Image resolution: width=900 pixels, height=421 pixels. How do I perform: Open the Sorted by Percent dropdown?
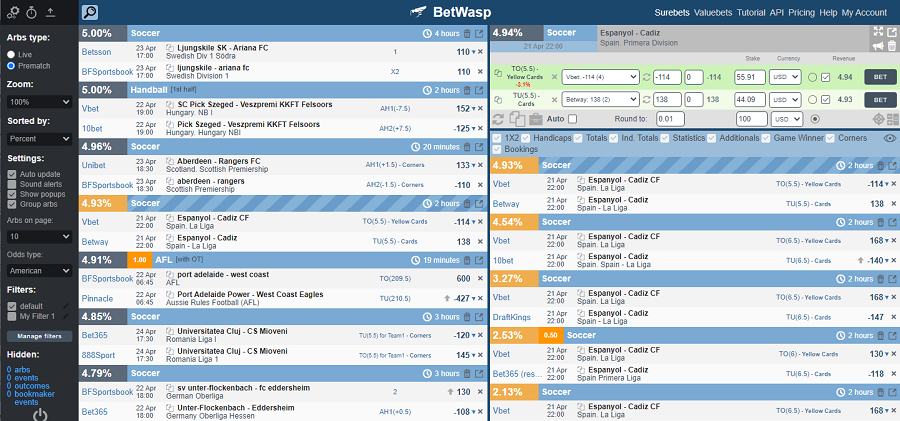[40, 138]
